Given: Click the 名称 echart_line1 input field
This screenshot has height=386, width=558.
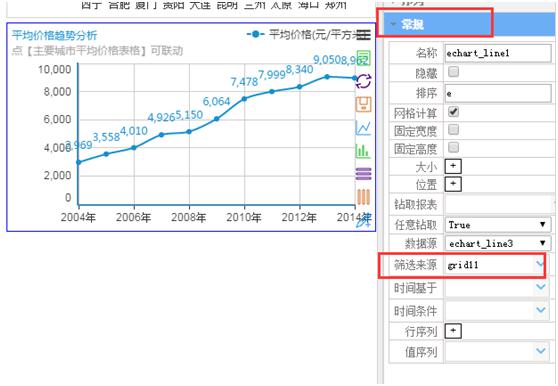Looking at the screenshot, I should (x=498, y=53).
